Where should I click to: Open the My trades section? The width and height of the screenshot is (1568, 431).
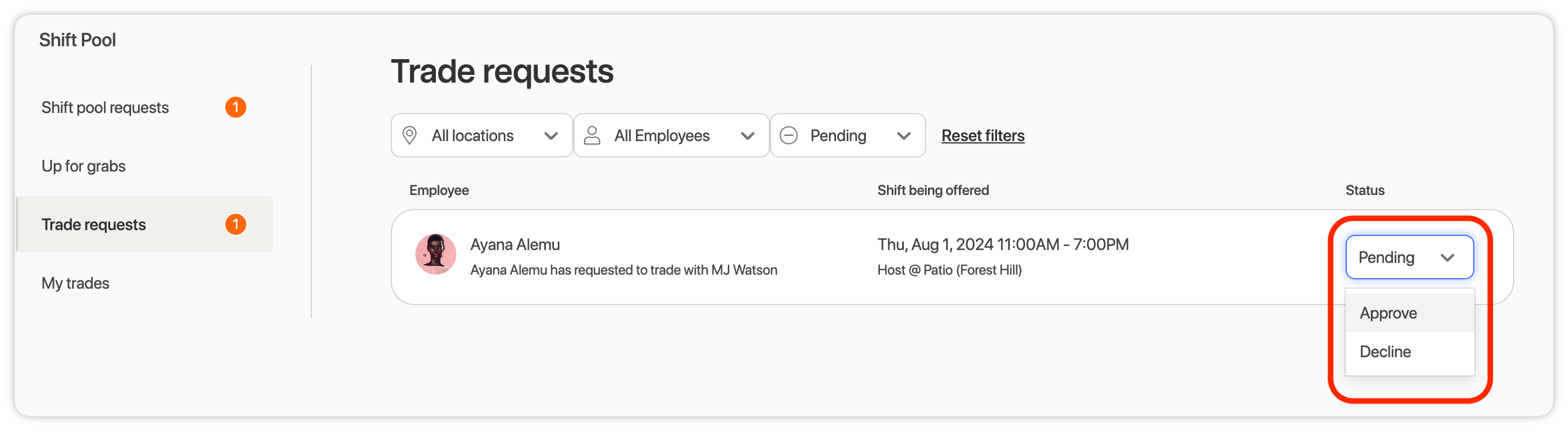(x=75, y=283)
